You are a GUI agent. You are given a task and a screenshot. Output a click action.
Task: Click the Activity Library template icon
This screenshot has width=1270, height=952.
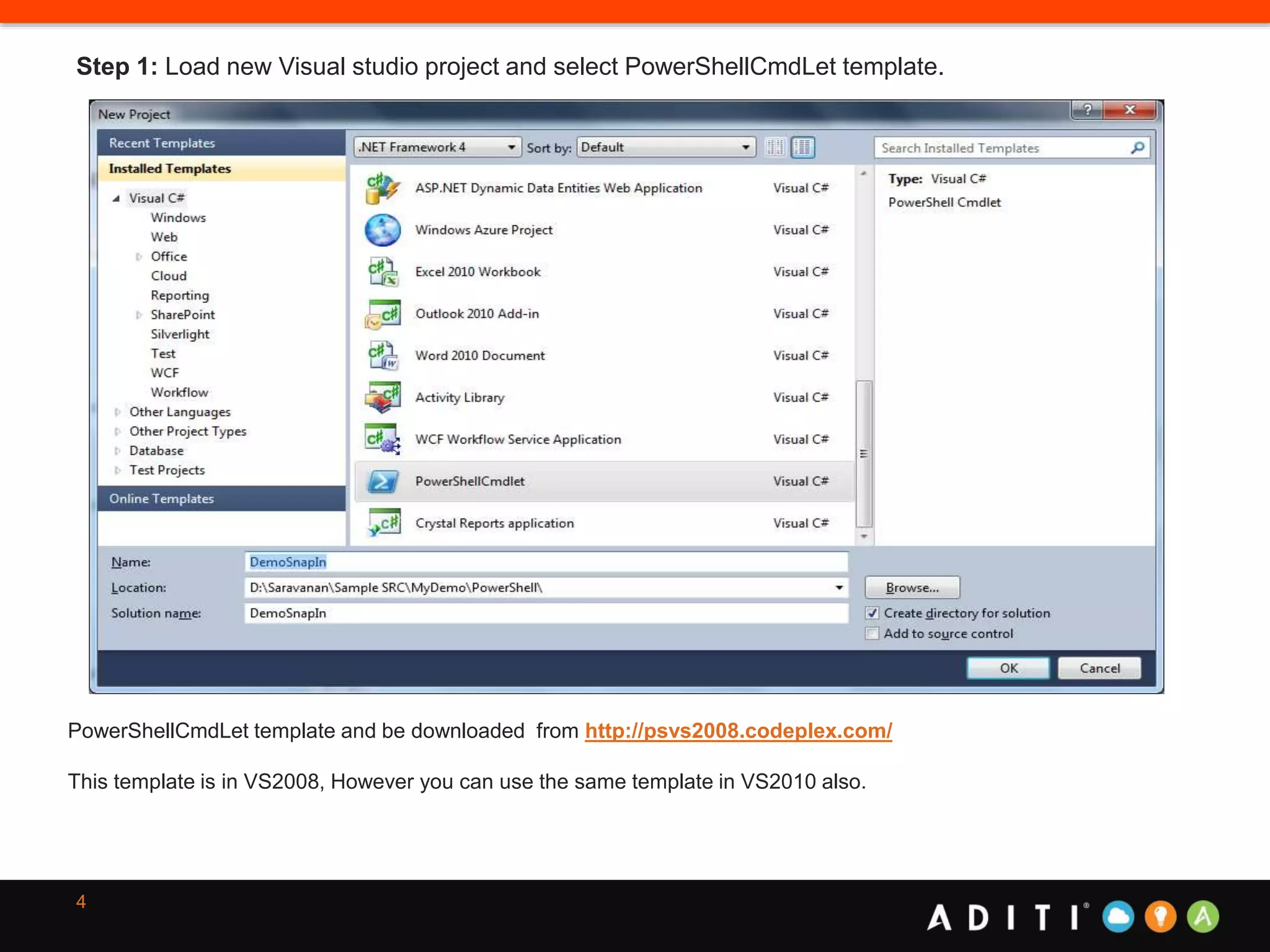[x=382, y=397]
